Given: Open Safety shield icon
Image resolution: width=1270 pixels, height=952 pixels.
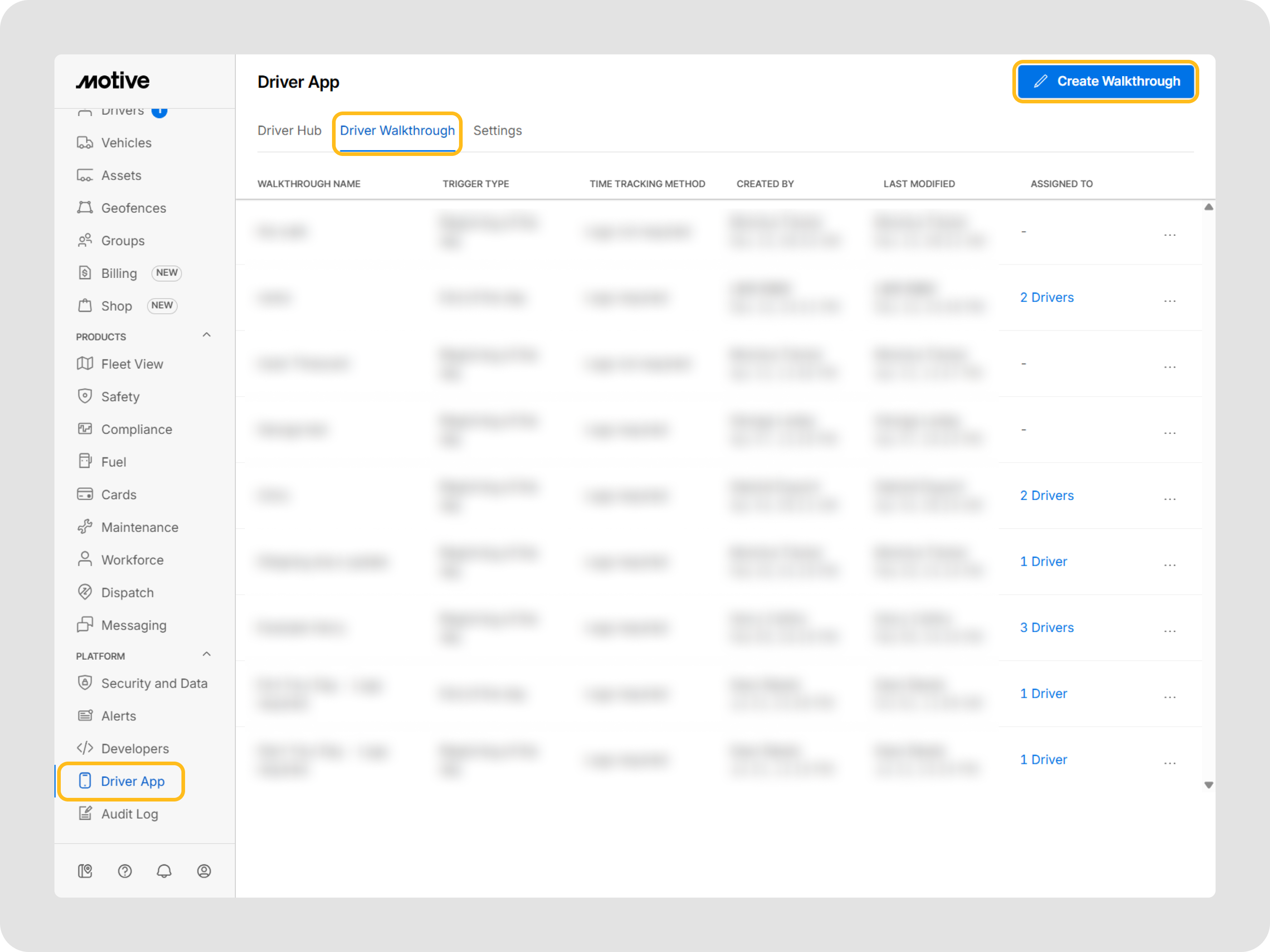Looking at the screenshot, I should (x=85, y=397).
